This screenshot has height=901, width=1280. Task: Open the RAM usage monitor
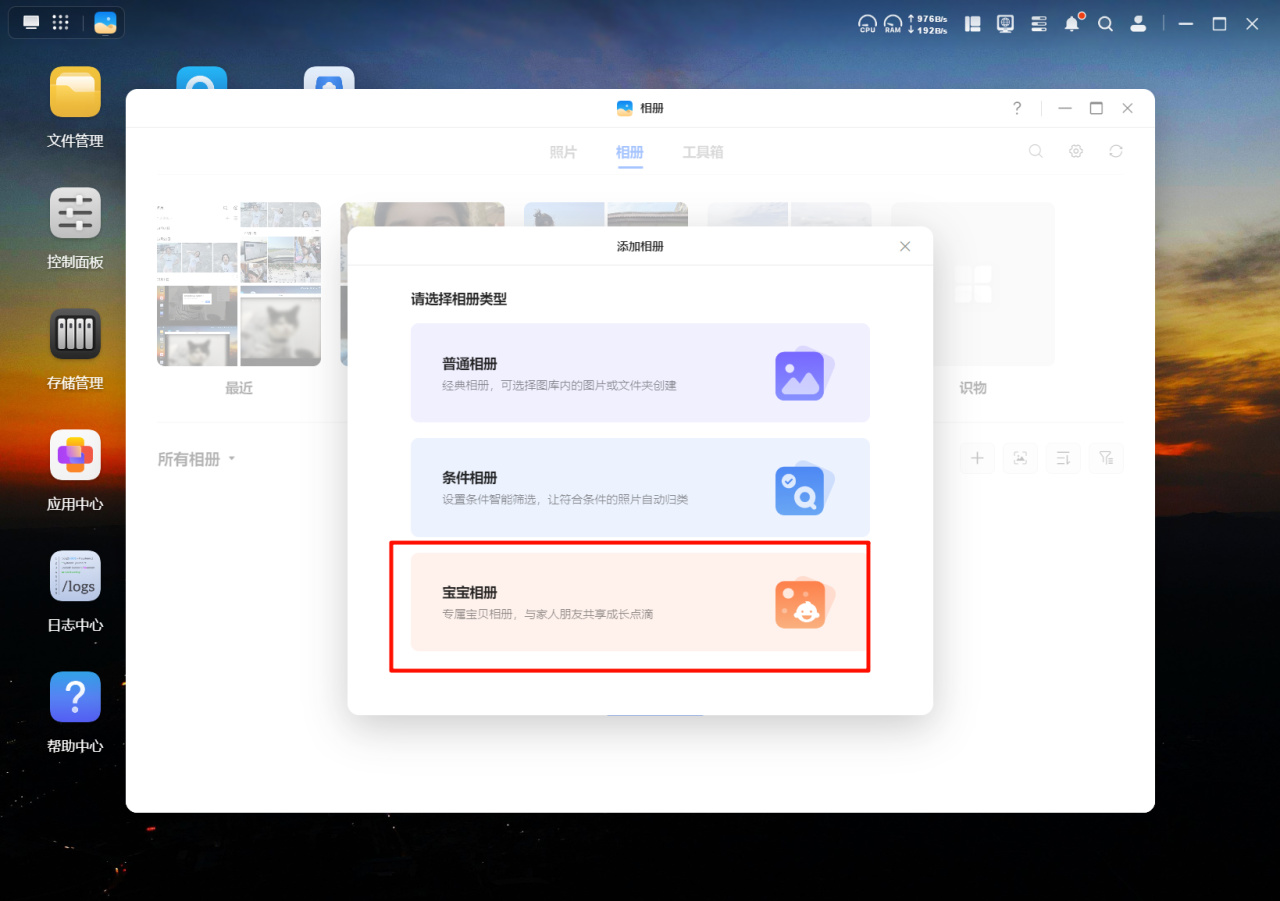click(892, 24)
